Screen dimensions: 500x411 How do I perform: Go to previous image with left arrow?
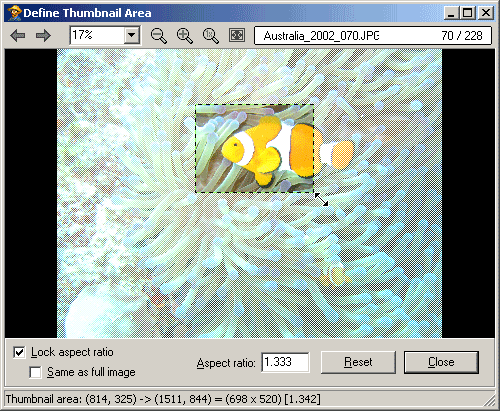[x=18, y=35]
